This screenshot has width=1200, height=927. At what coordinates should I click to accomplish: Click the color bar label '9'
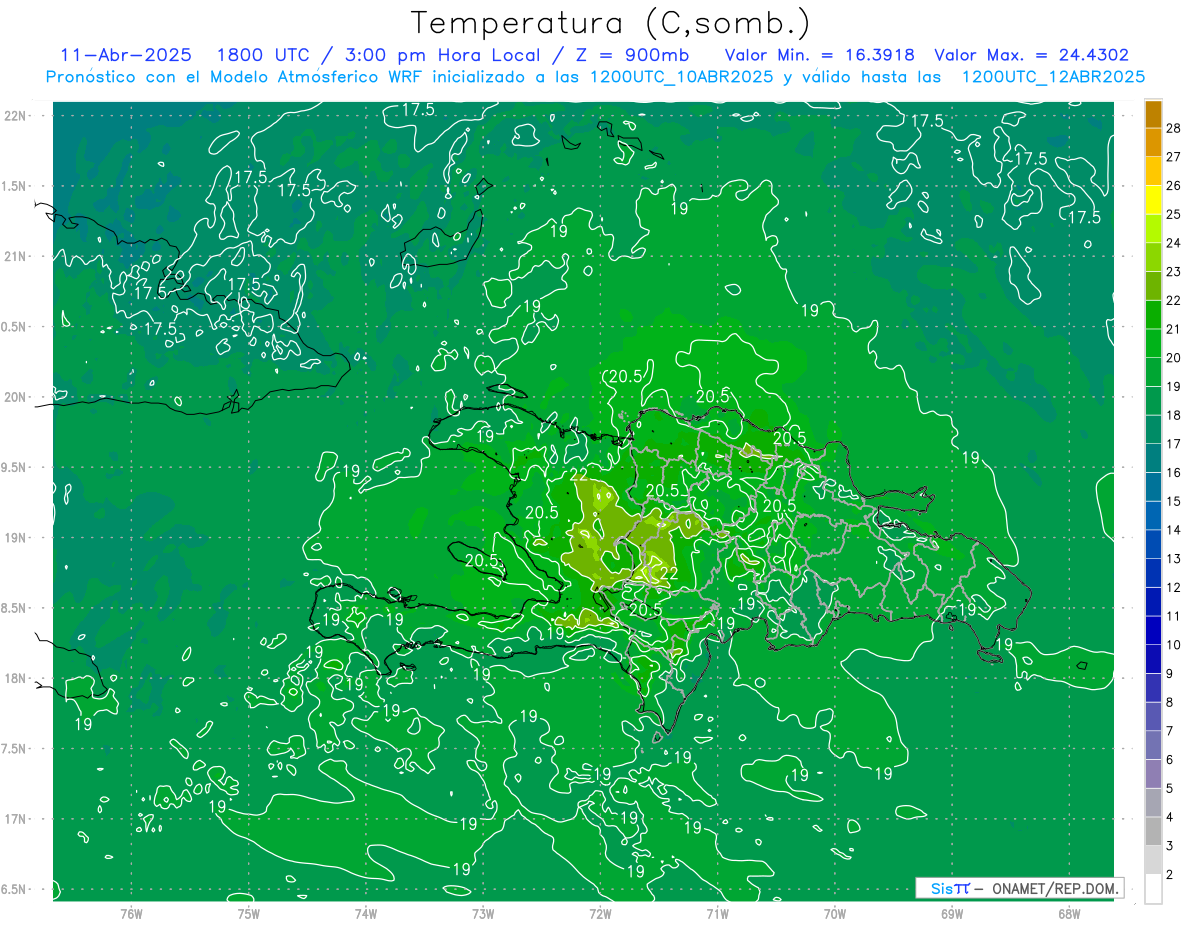[x=1171, y=673]
